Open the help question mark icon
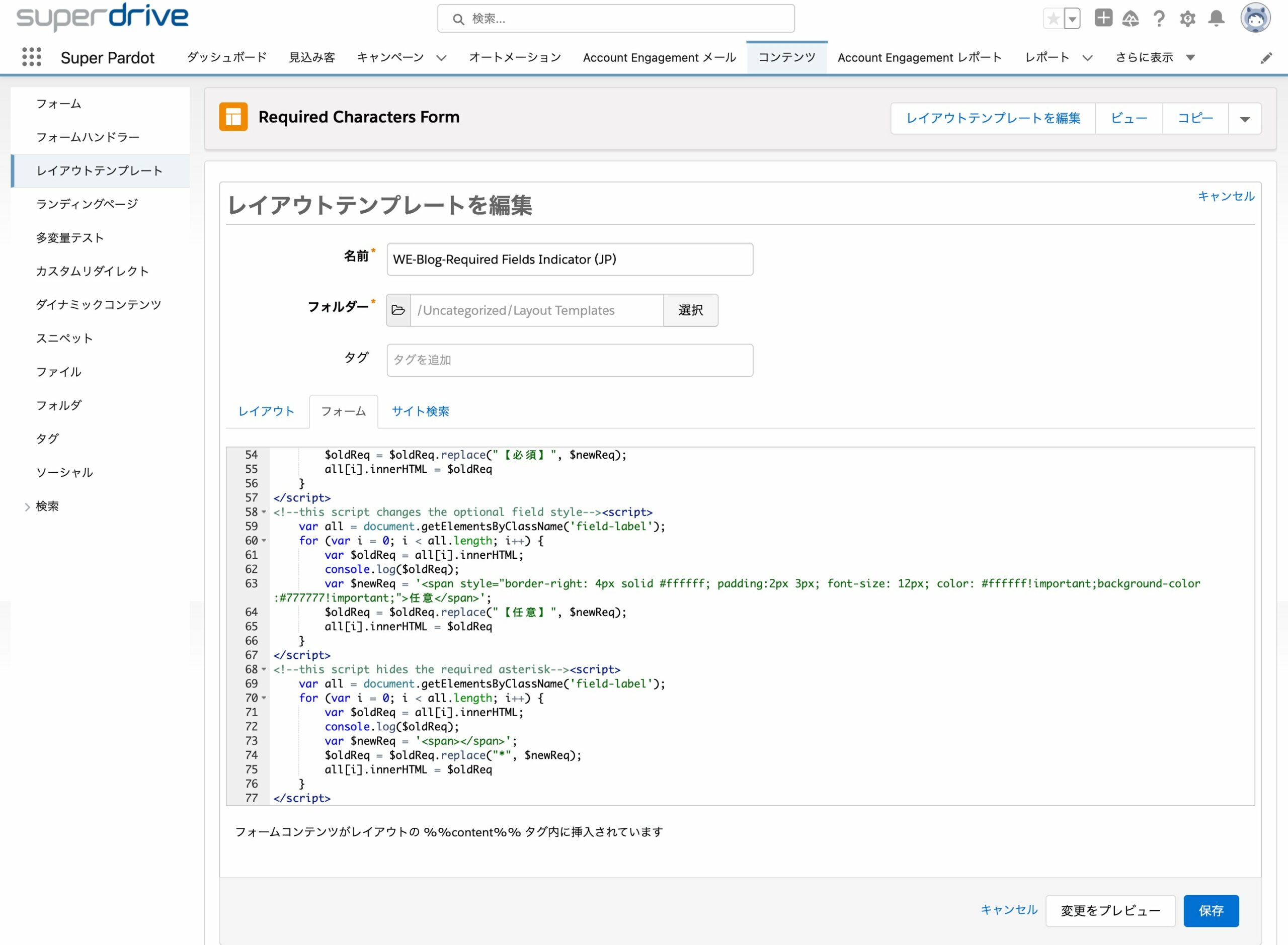This screenshot has width=1288, height=945. 1159,19
